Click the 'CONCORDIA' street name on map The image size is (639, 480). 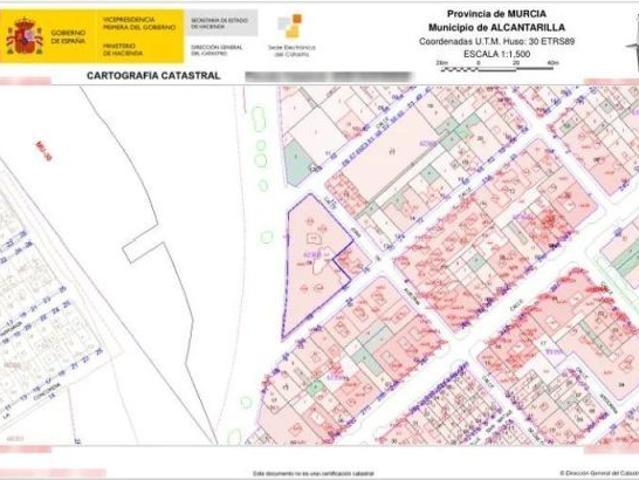click(48, 392)
